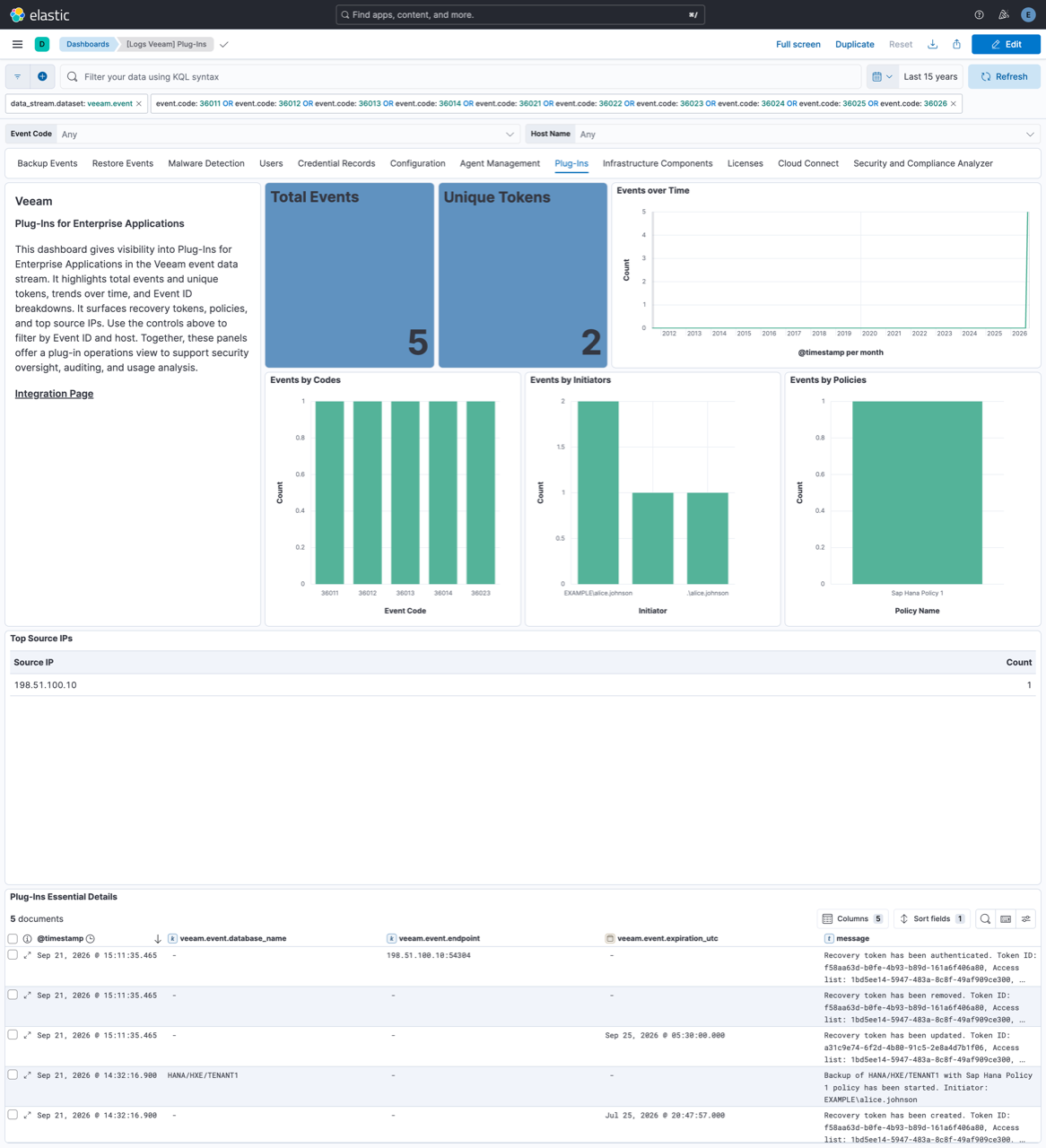Open the Agent Management tab
1046x1148 pixels.
(x=500, y=164)
